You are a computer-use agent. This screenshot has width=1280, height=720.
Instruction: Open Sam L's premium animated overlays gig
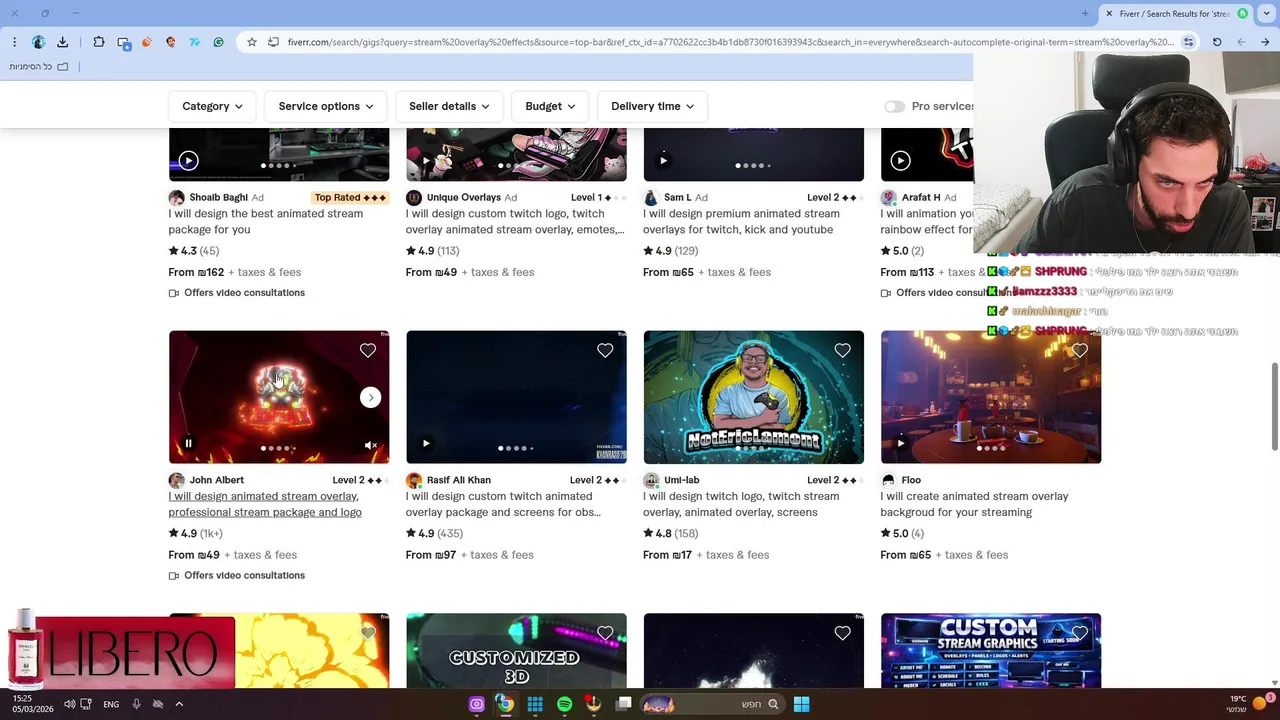[741, 221]
